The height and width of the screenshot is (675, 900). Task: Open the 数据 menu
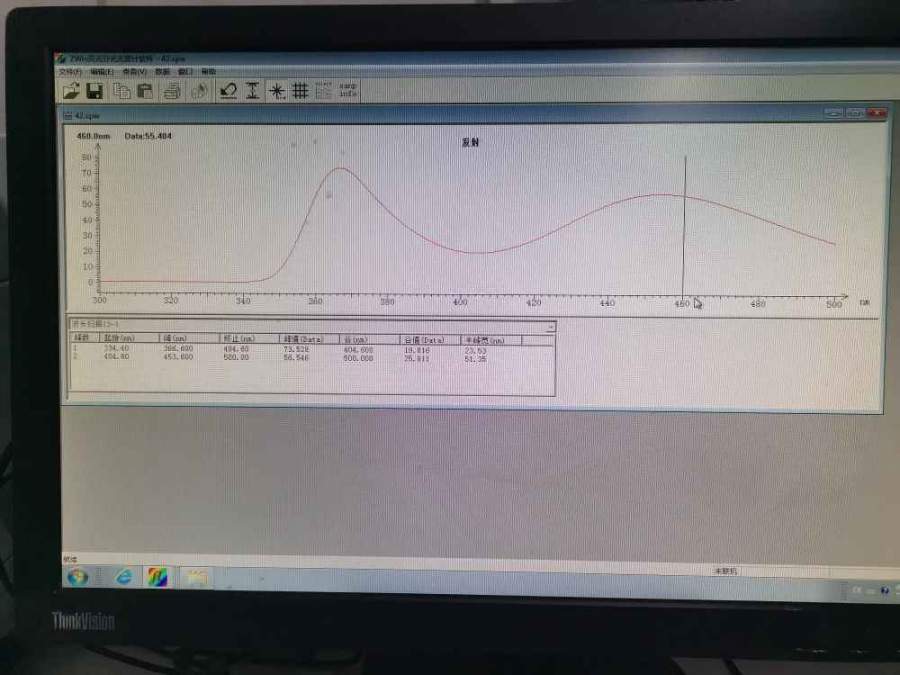pos(162,72)
